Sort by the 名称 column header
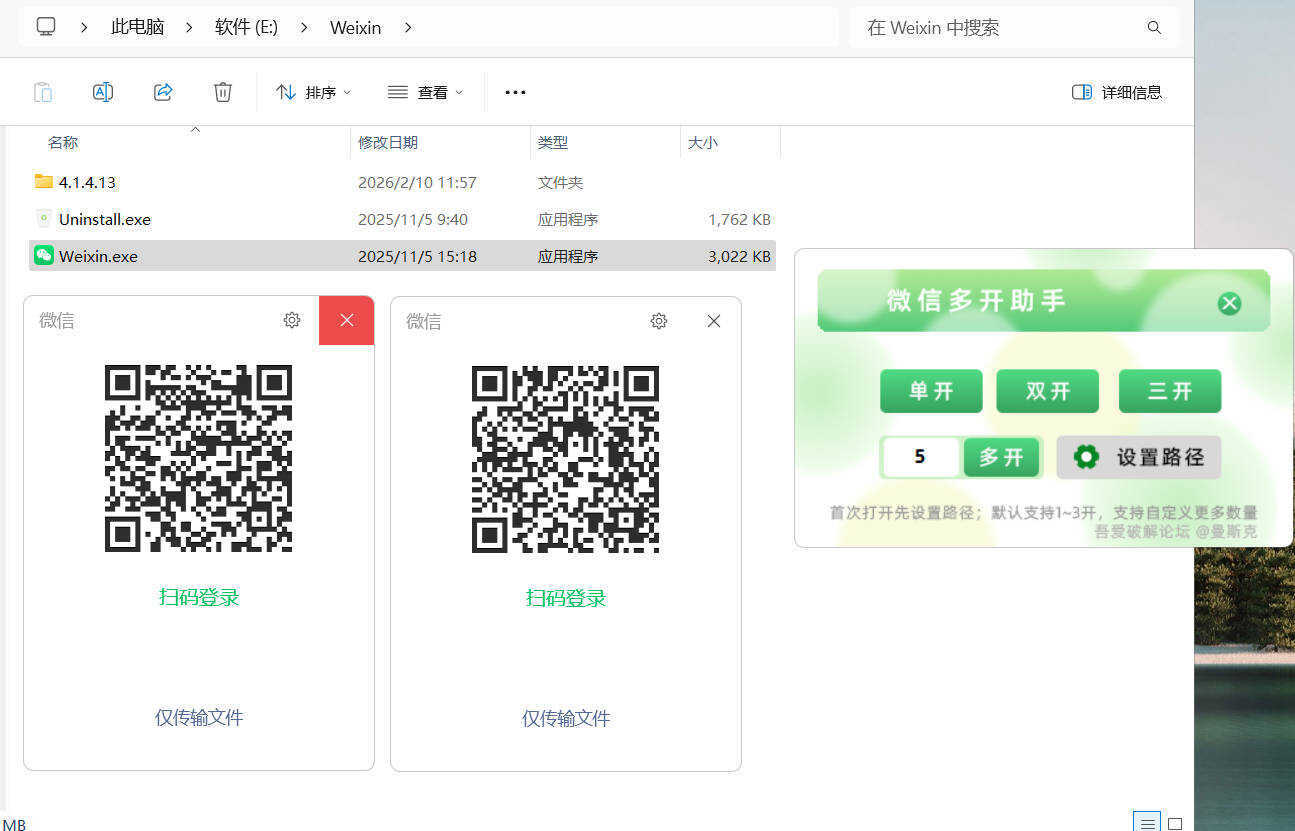 pyautogui.click(x=63, y=143)
